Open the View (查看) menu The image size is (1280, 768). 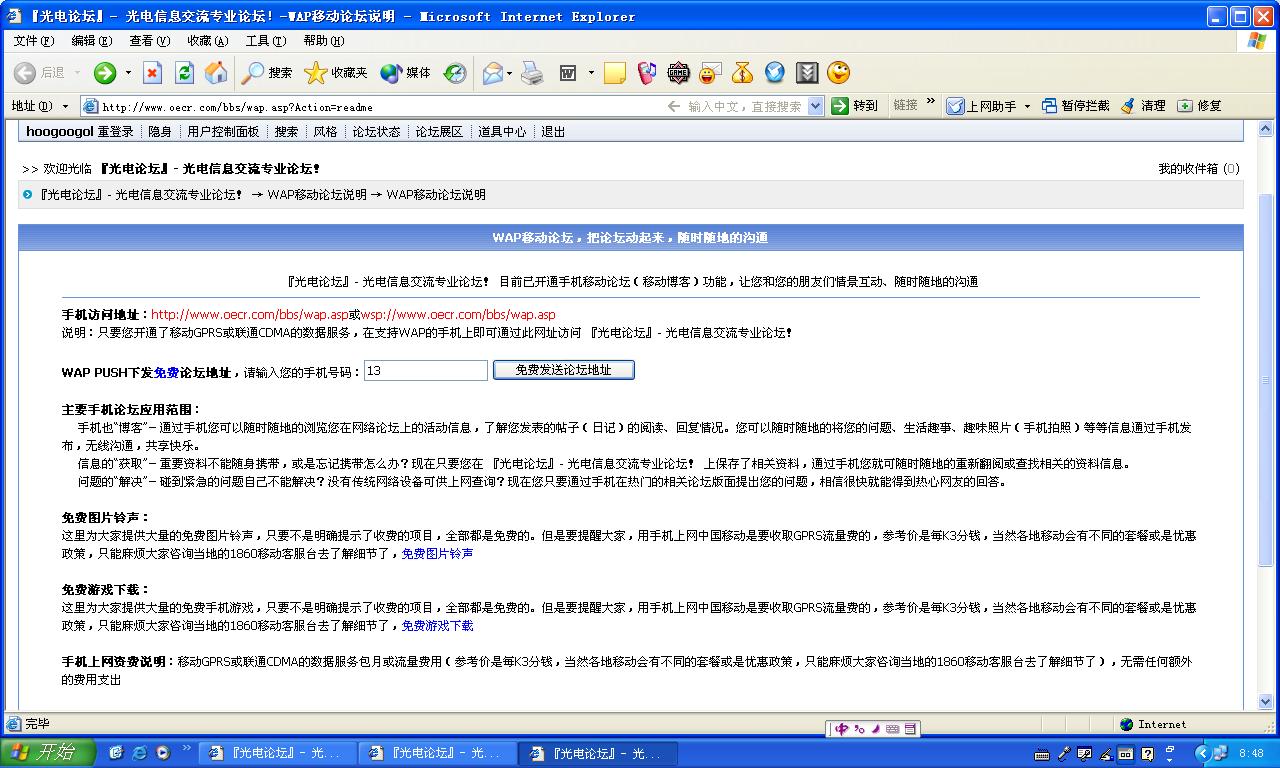(x=149, y=41)
